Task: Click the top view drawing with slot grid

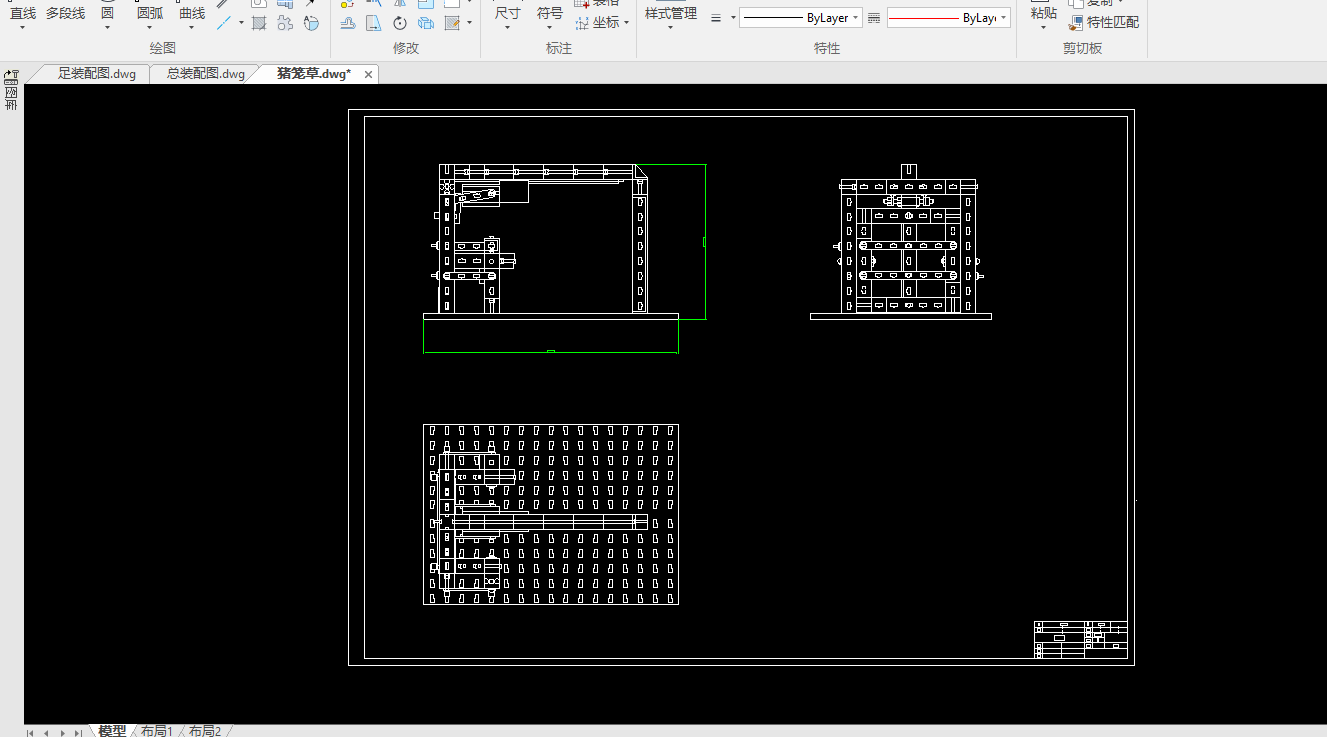Action: [551, 514]
